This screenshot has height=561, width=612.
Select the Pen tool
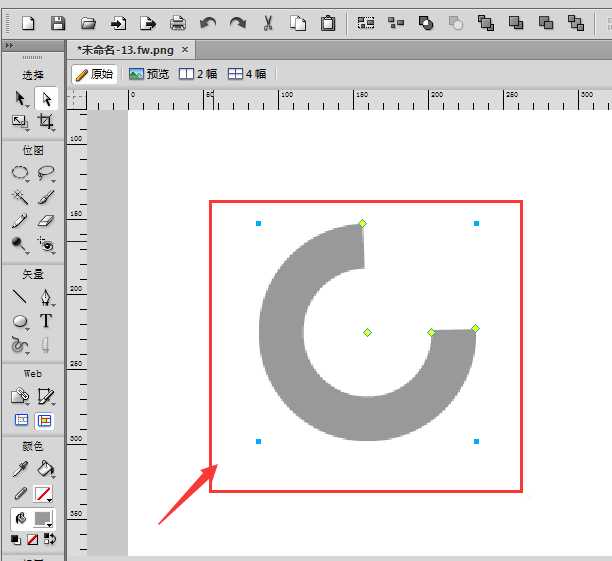[x=46, y=297]
